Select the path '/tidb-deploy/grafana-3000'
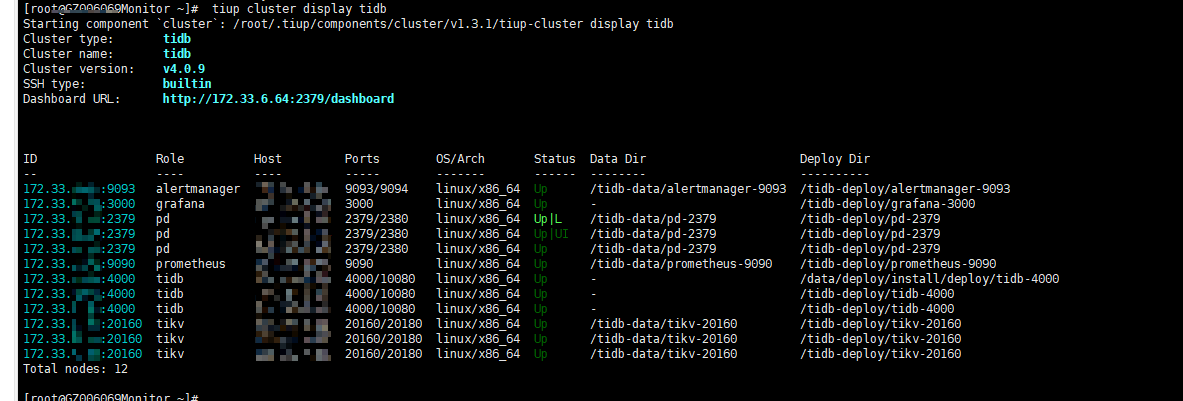Viewport: 1183px width, 401px height. [x=887, y=204]
